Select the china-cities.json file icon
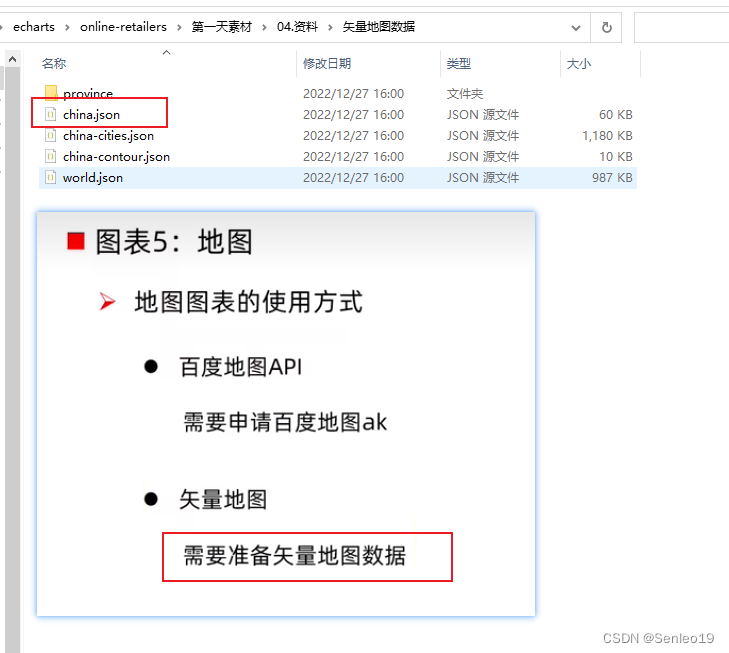This screenshot has height=653, width=729. 51,135
